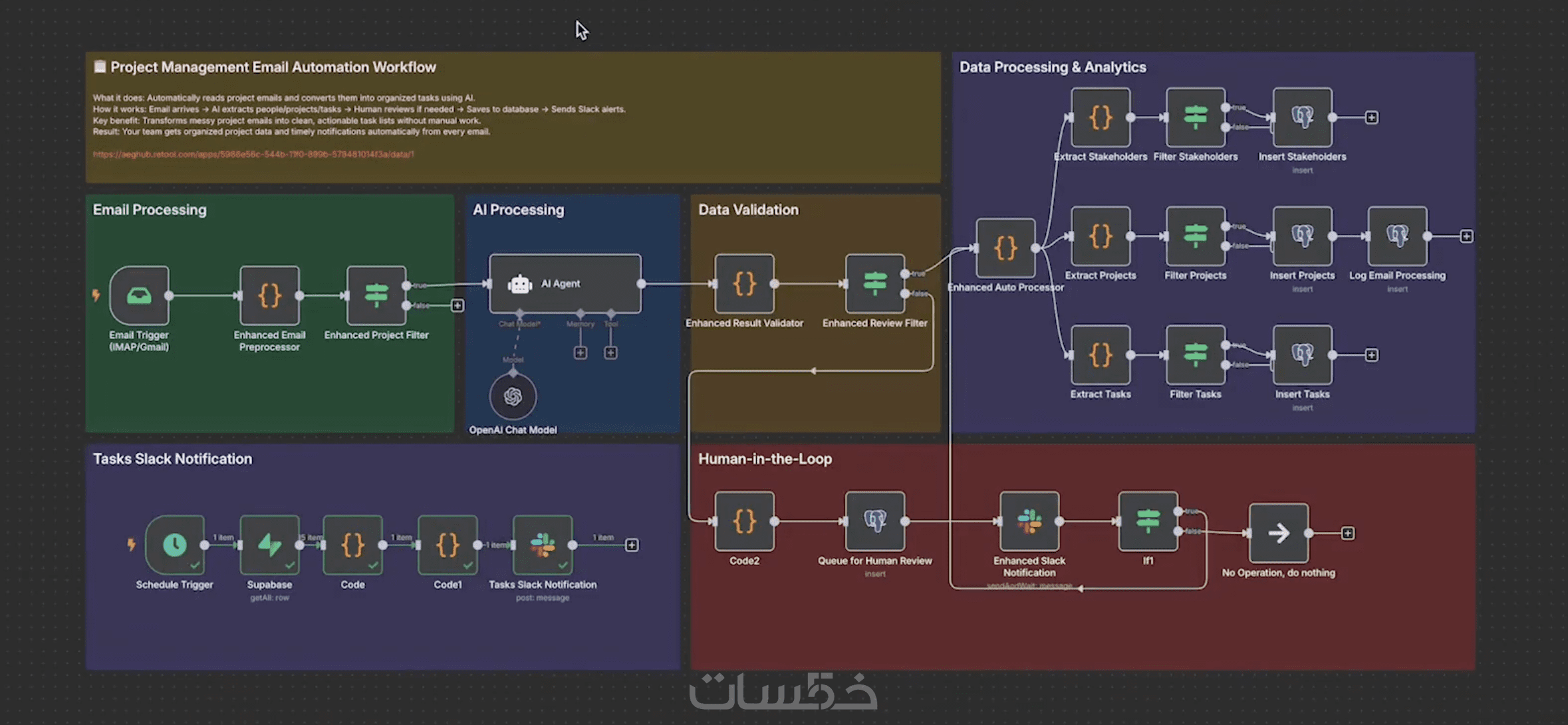Add node after Enhanced Project Filter false output

click(x=457, y=305)
